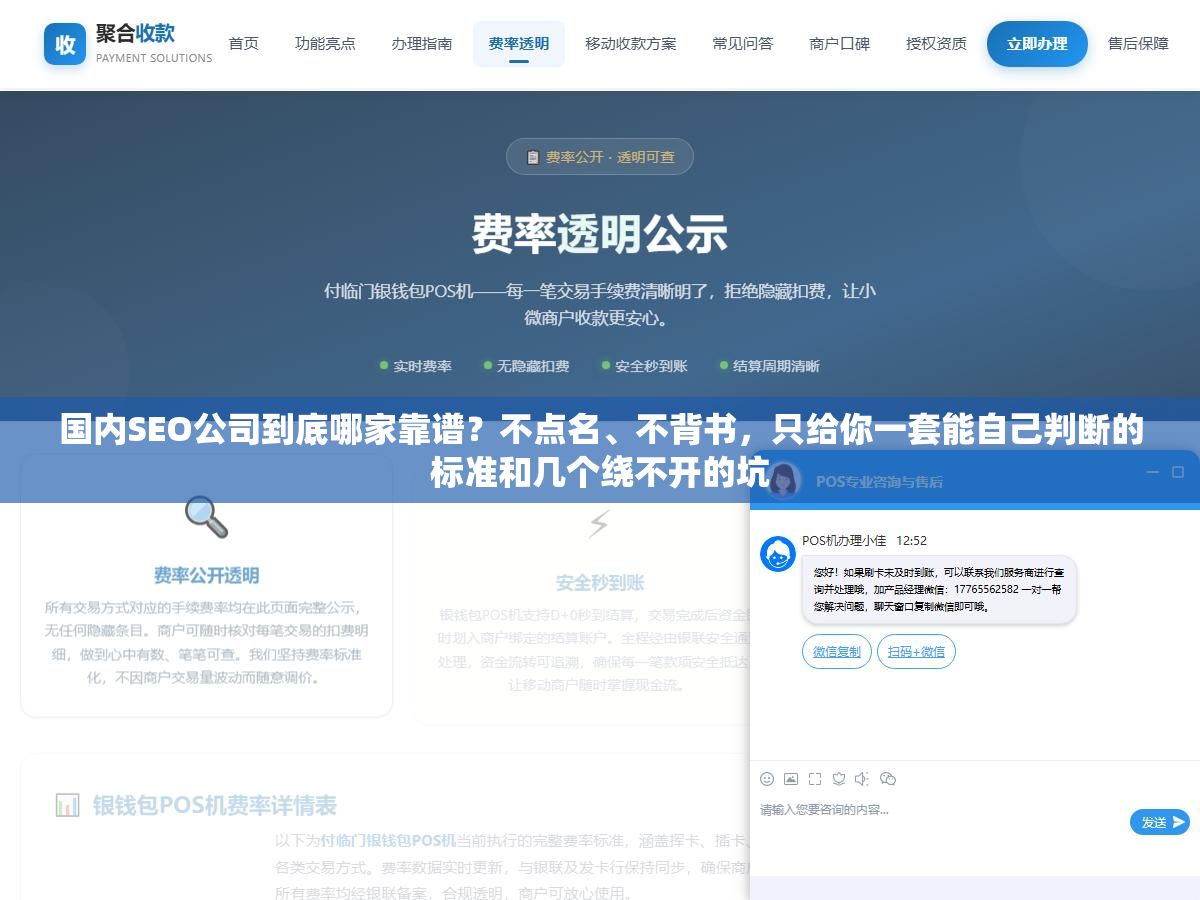Screen dimensions: 1200x900
Task: Click the 无隐藏扣费 bullet label
Action: point(533,366)
